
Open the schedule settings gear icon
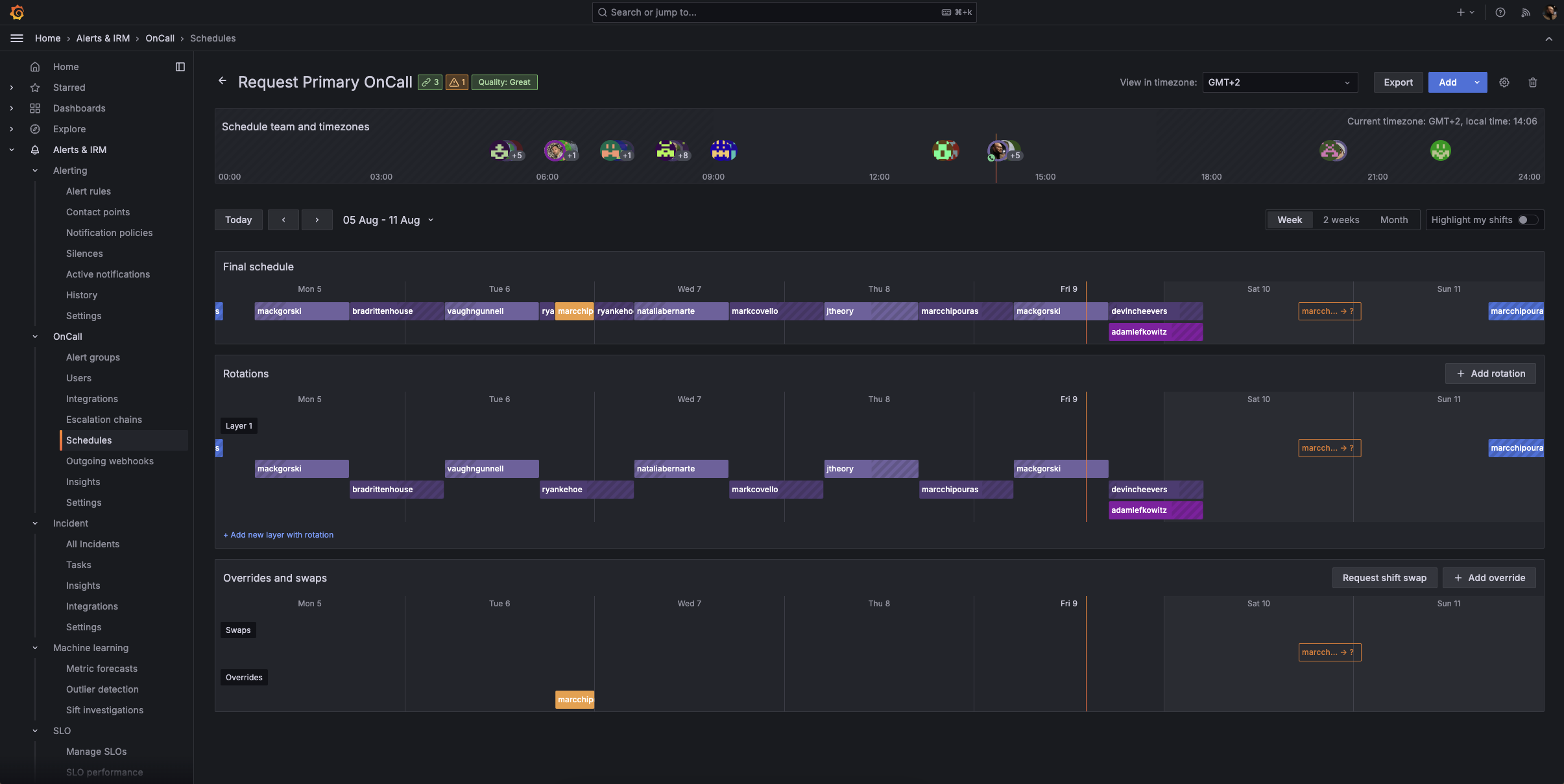(1504, 82)
